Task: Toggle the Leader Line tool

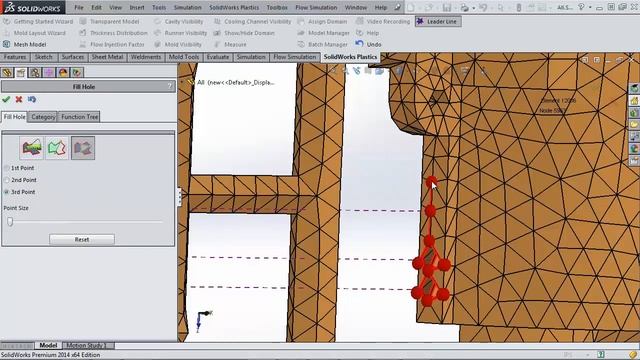Action: tap(438, 21)
